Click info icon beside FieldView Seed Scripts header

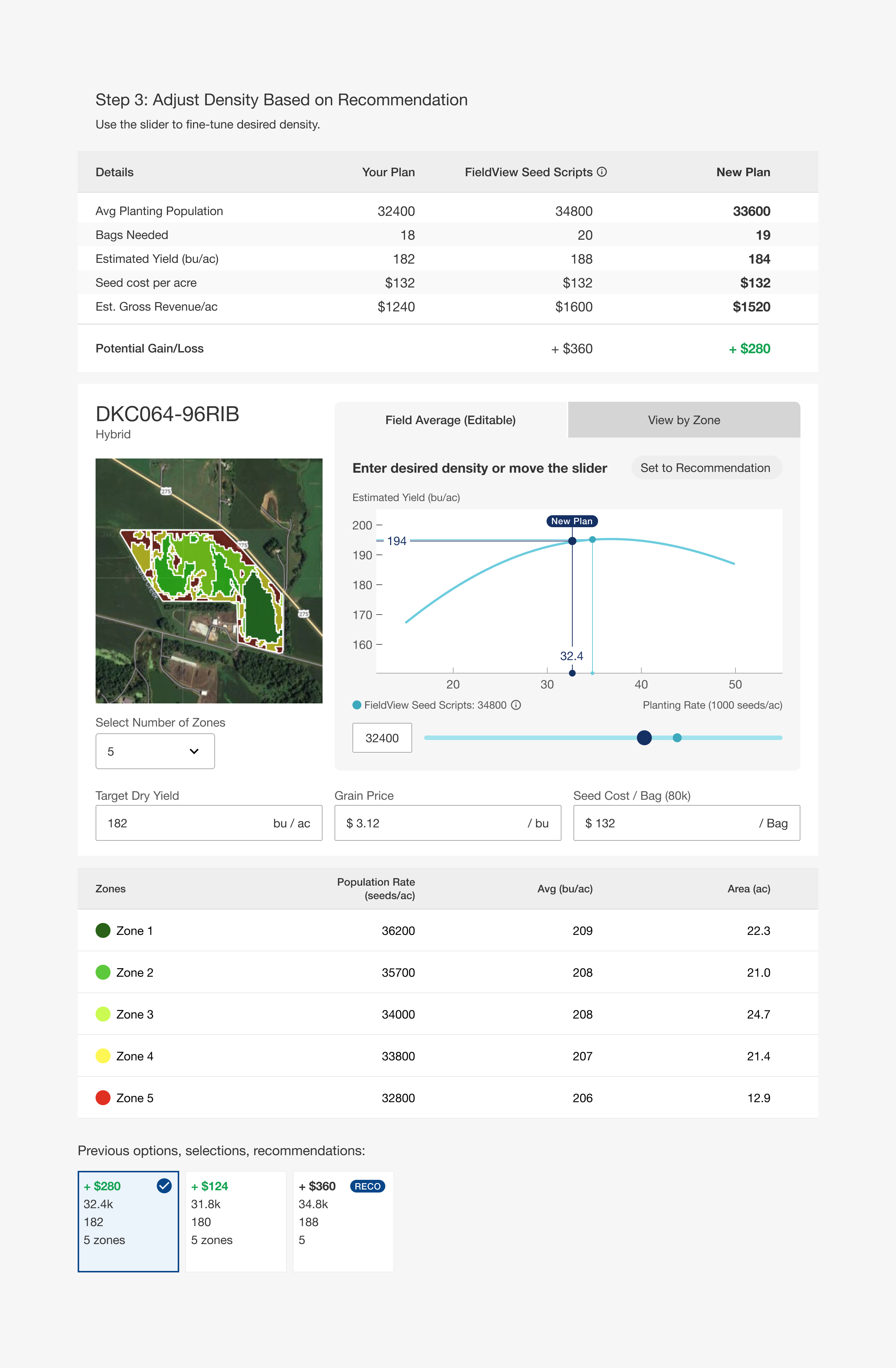coord(602,172)
